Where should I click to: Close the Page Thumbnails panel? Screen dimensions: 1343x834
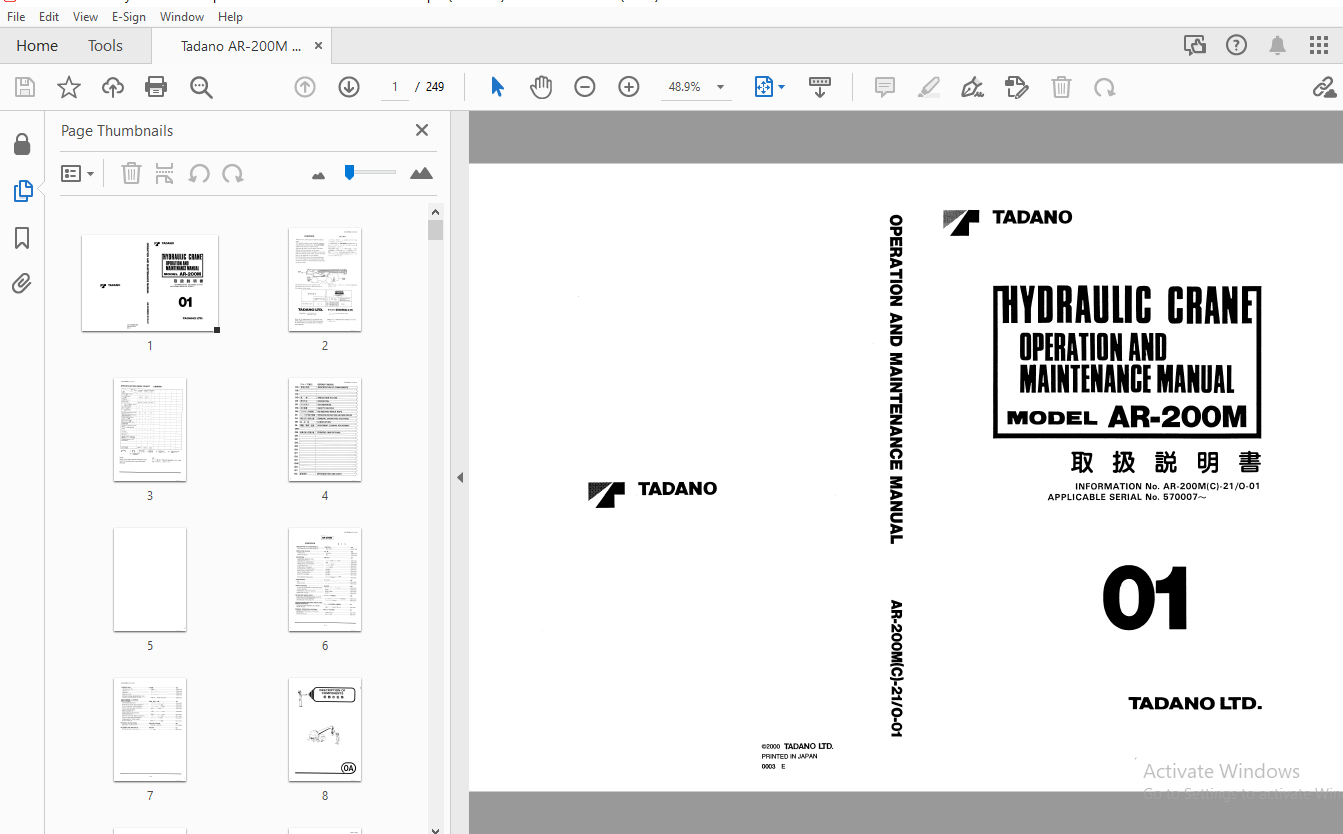coord(422,130)
